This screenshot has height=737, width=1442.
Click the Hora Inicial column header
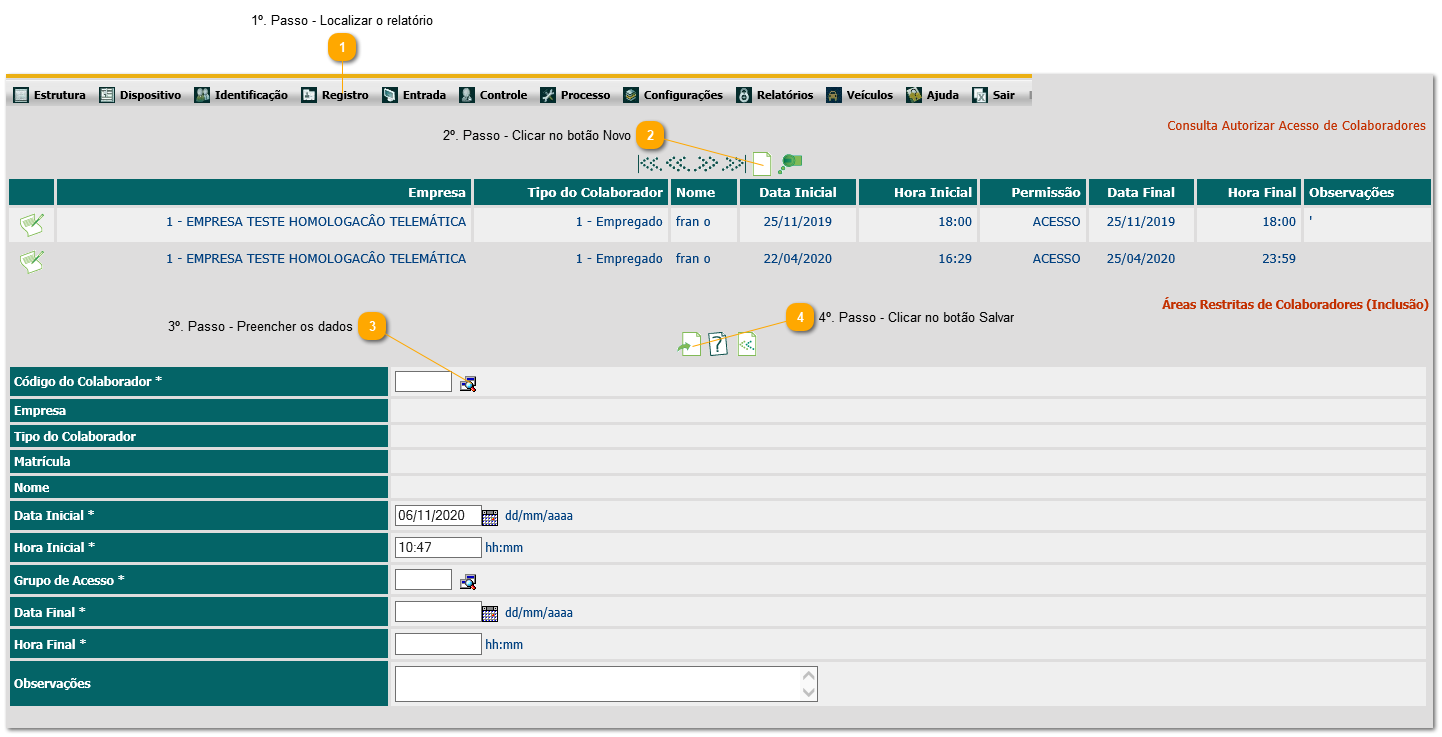coord(918,192)
